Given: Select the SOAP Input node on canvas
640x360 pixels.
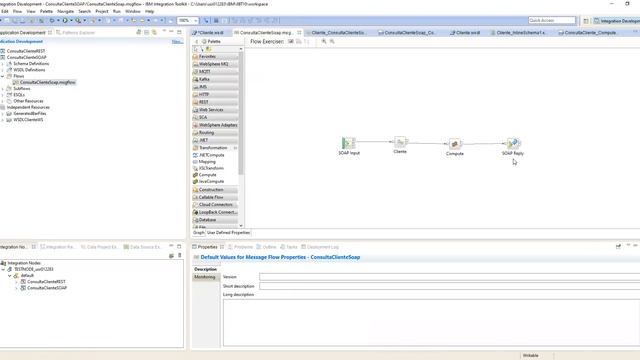Looking at the screenshot, I should tap(349, 143).
